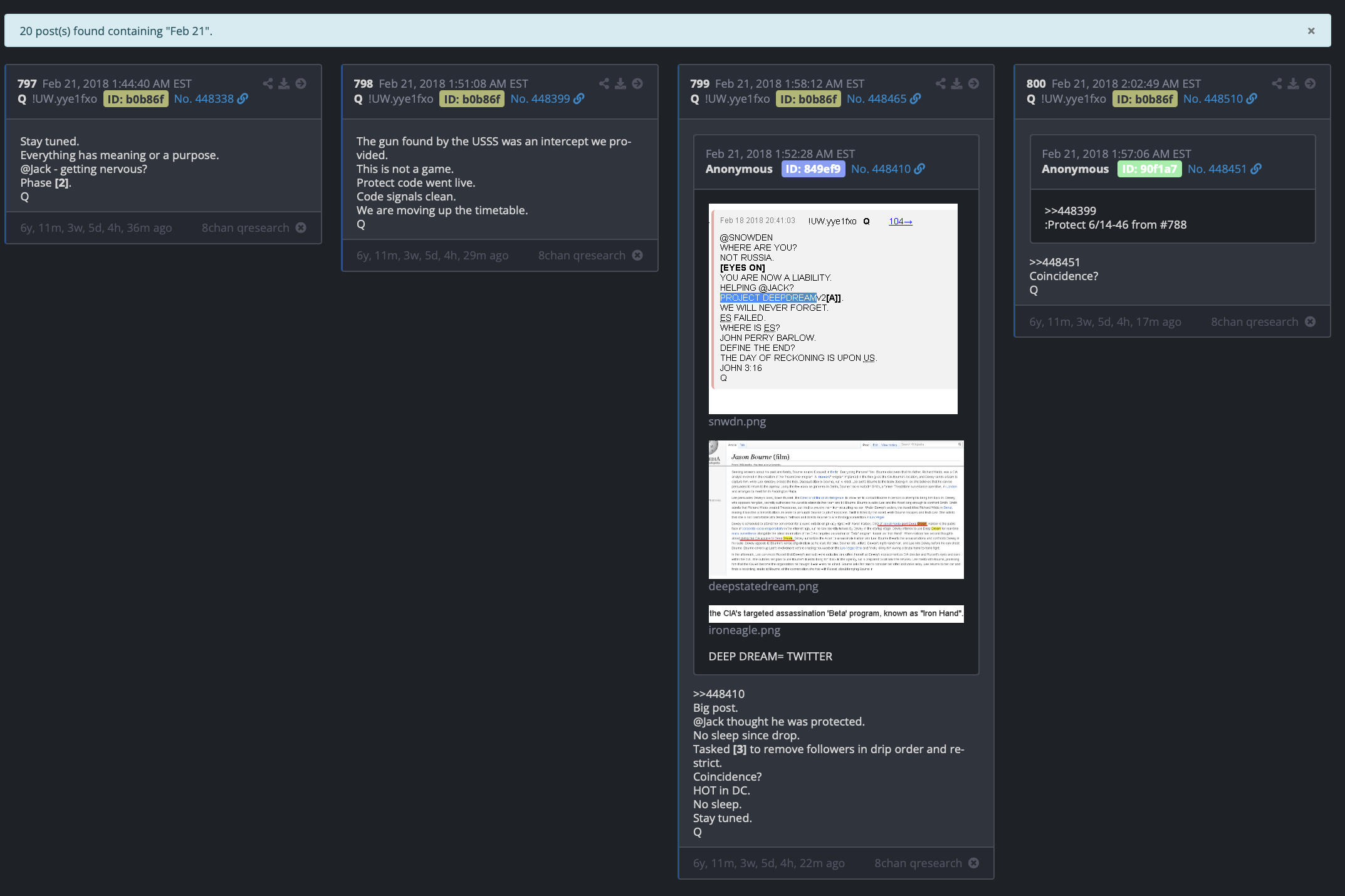Click the >>448451 reply reference in post 800

[x=1055, y=263]
